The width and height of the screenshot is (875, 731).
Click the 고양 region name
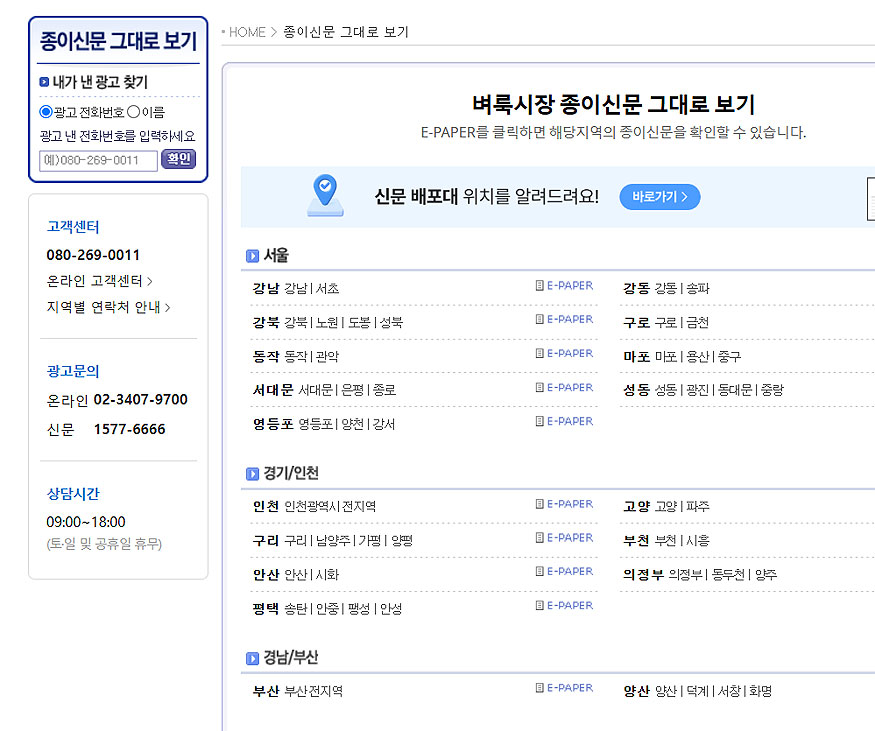coord(637,507)
